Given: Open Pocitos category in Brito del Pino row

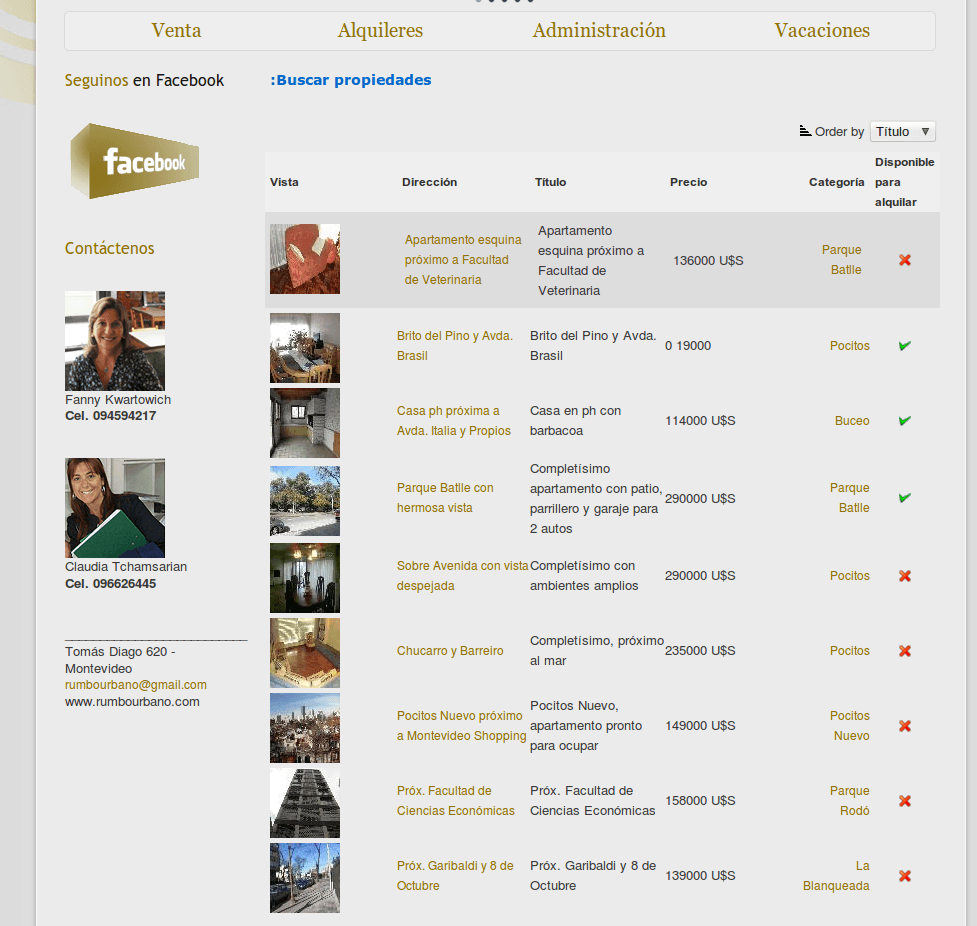Looking at the screenshot, I should (849, 346).
